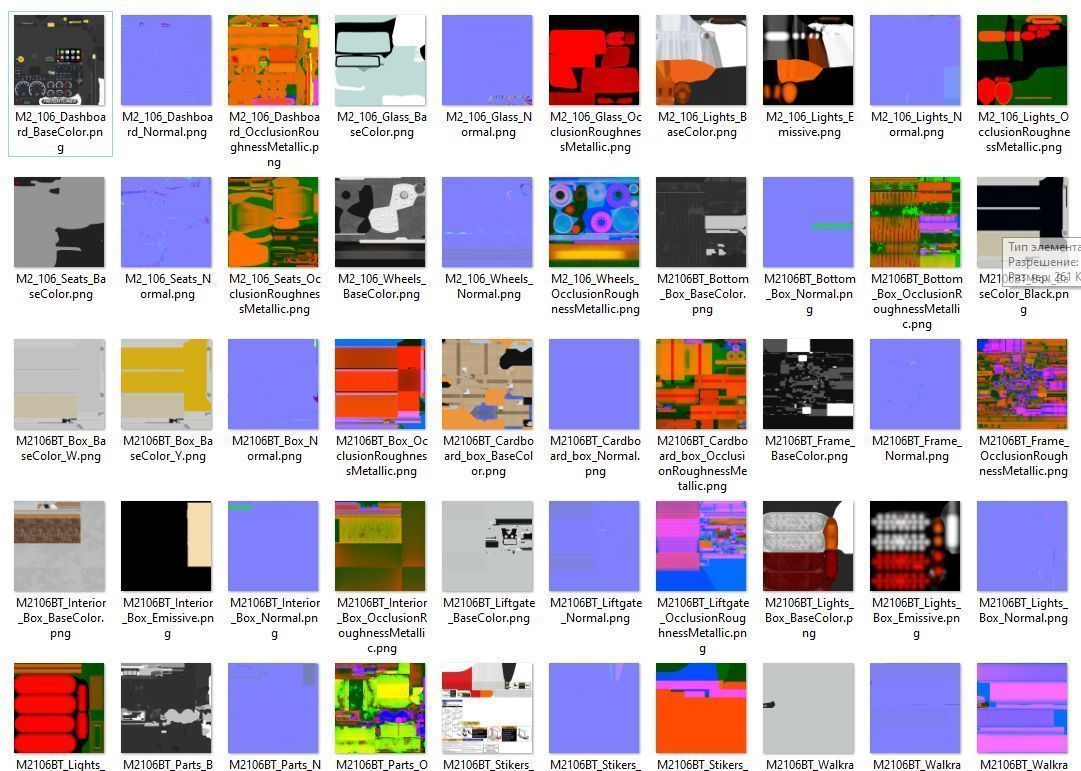Image resolution: width=1081 pixels, height=771 pixels.
Task: Select the M2_106_Dashboard_BaseColor.png thumbnail
Action: click(x=59, y=60)
